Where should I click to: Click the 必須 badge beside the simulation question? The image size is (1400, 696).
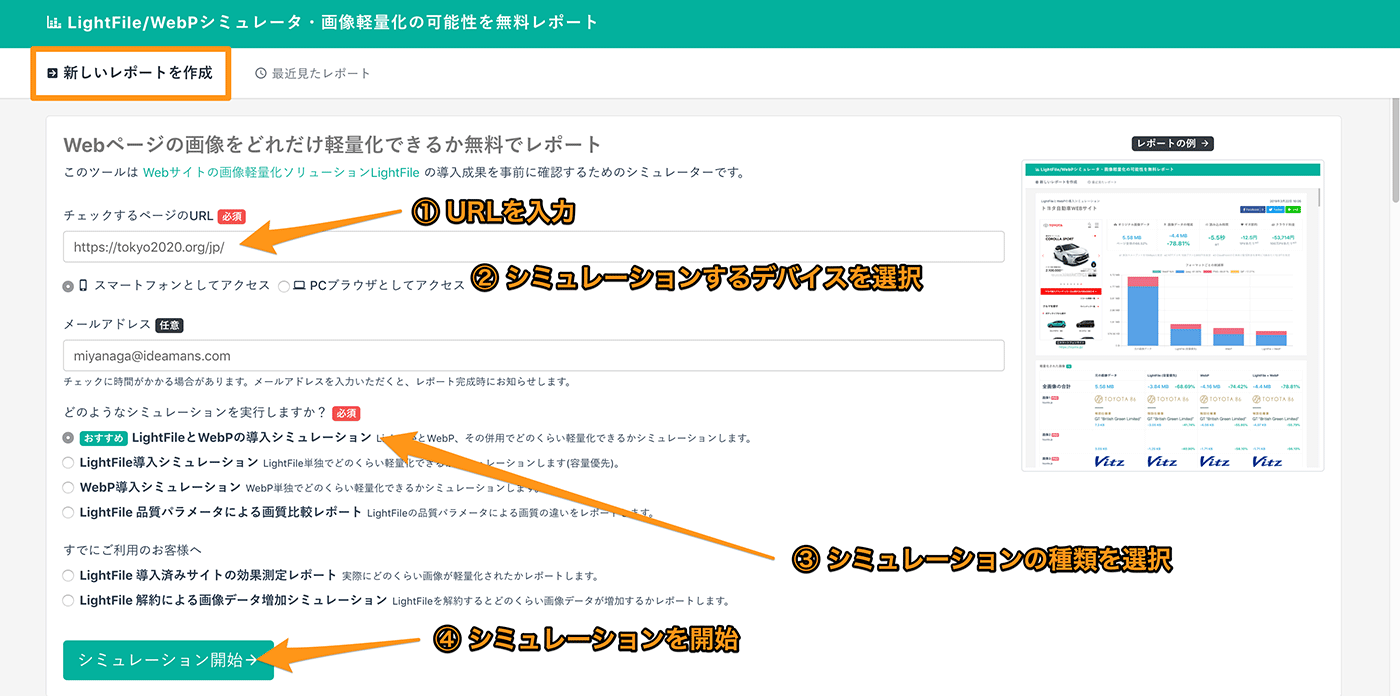pos(345,413)
